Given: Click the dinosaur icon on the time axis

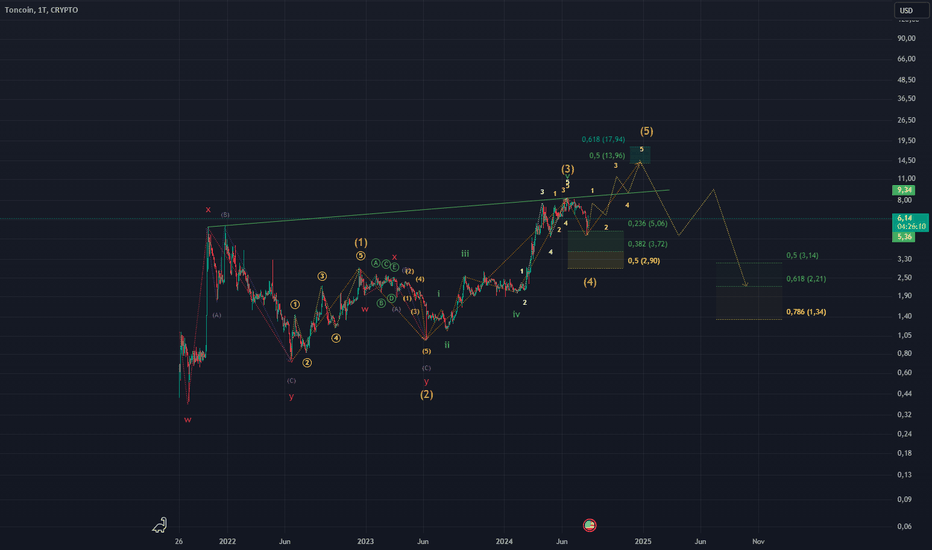Looking at the screenshot, I should click(x=160, y=525).
